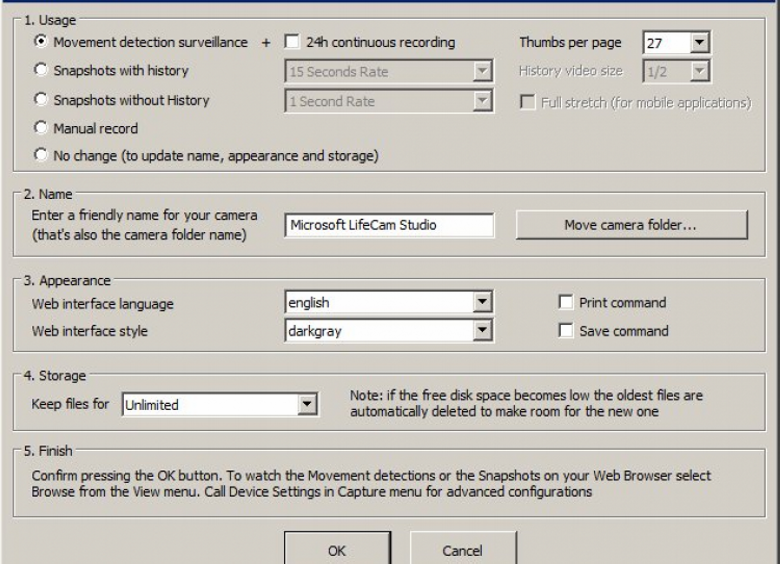This screenshot has width=780, height=564.
Task: Click the free disk space note text
Action: [x=526, y=403]
